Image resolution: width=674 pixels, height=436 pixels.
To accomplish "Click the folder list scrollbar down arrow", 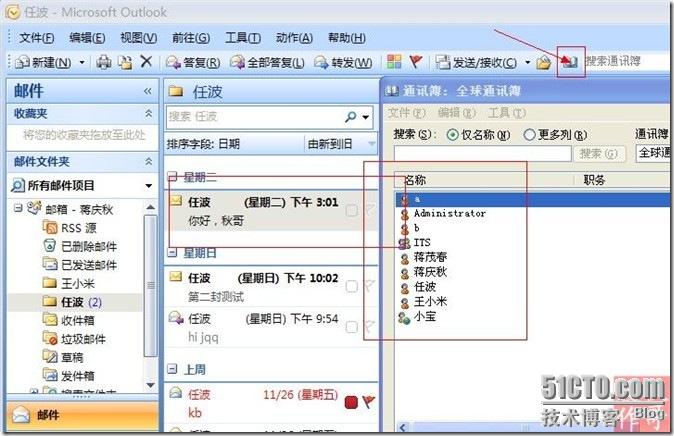I will pyautogui.click(x=150, y=385).
